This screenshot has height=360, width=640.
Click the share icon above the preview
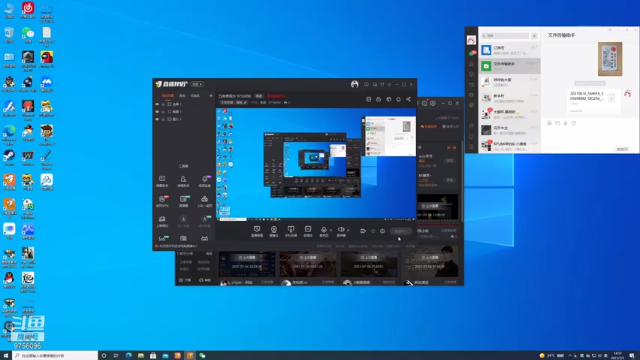(x=408, y=99)
